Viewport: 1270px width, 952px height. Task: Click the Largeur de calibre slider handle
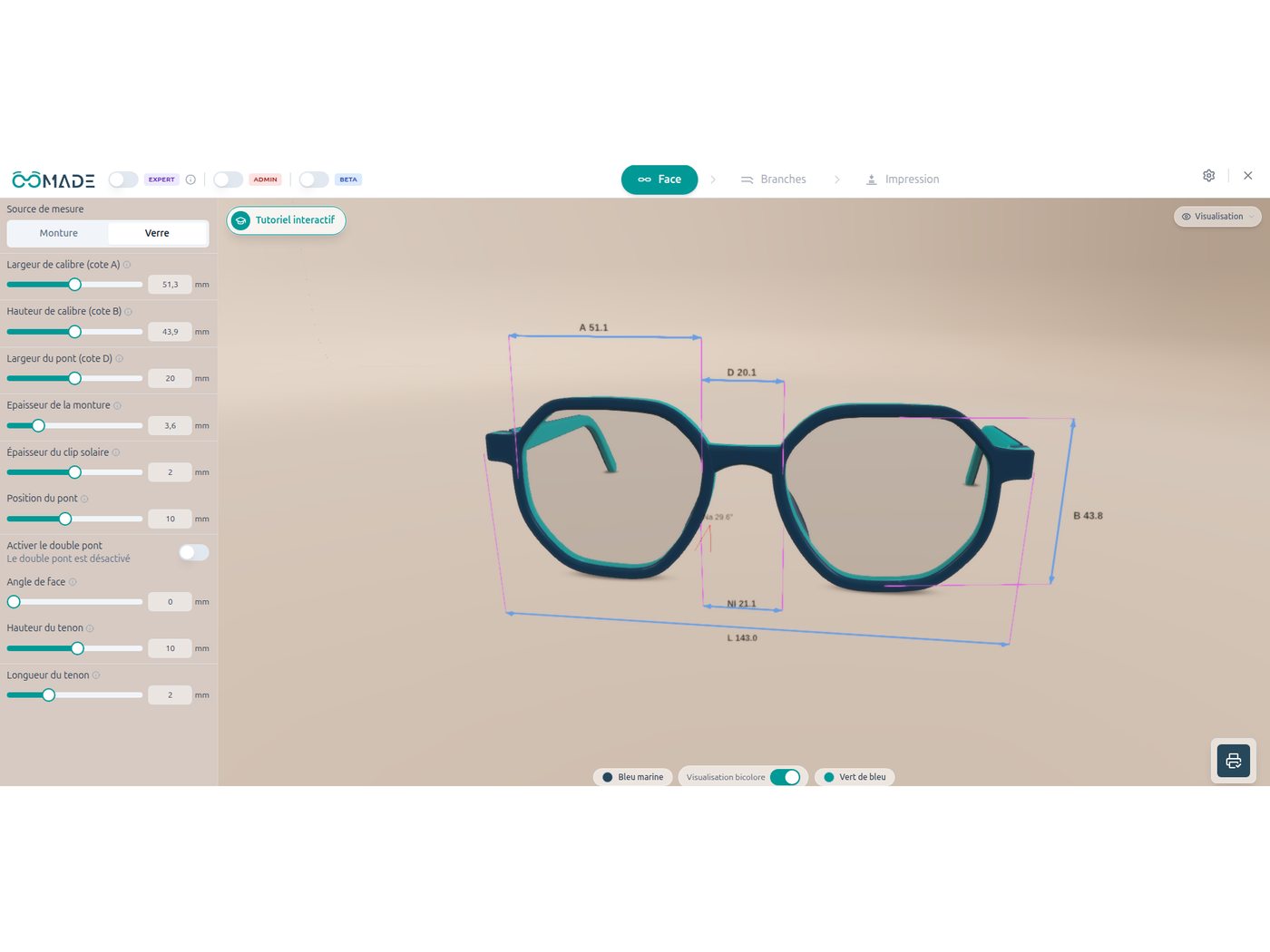click(75, 285)
